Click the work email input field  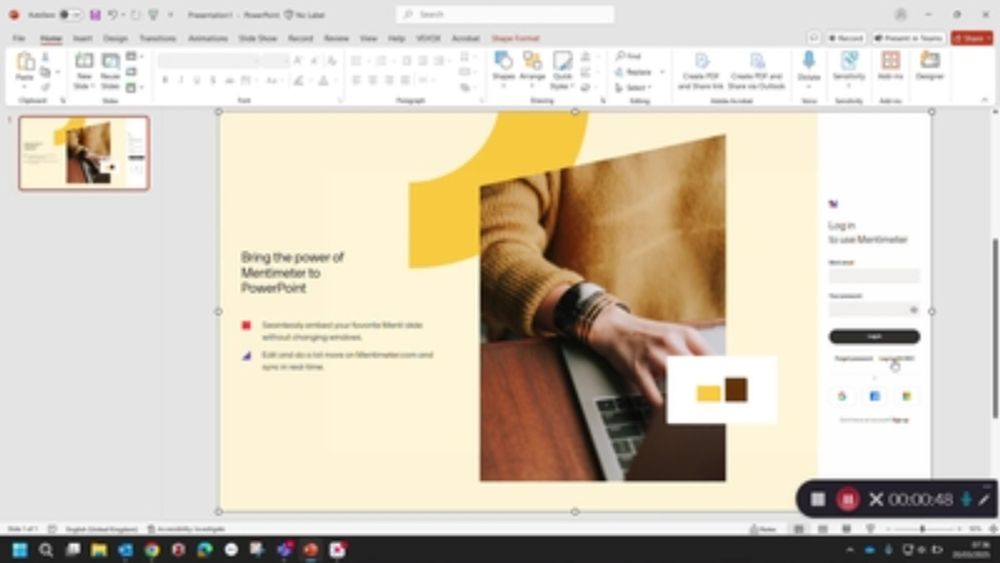click(874, 275)
